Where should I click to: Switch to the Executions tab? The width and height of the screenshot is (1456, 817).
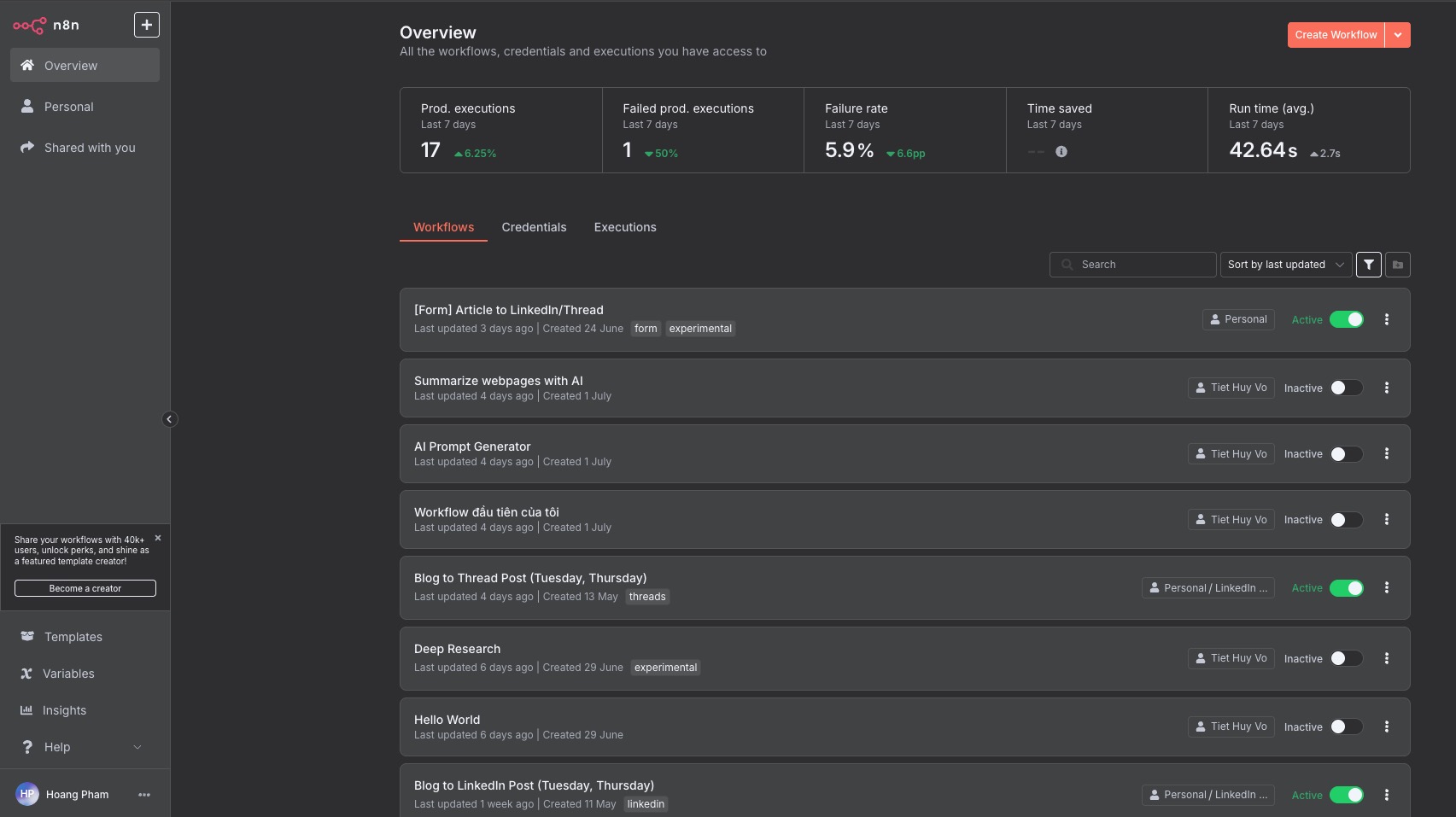click(625, 227)
